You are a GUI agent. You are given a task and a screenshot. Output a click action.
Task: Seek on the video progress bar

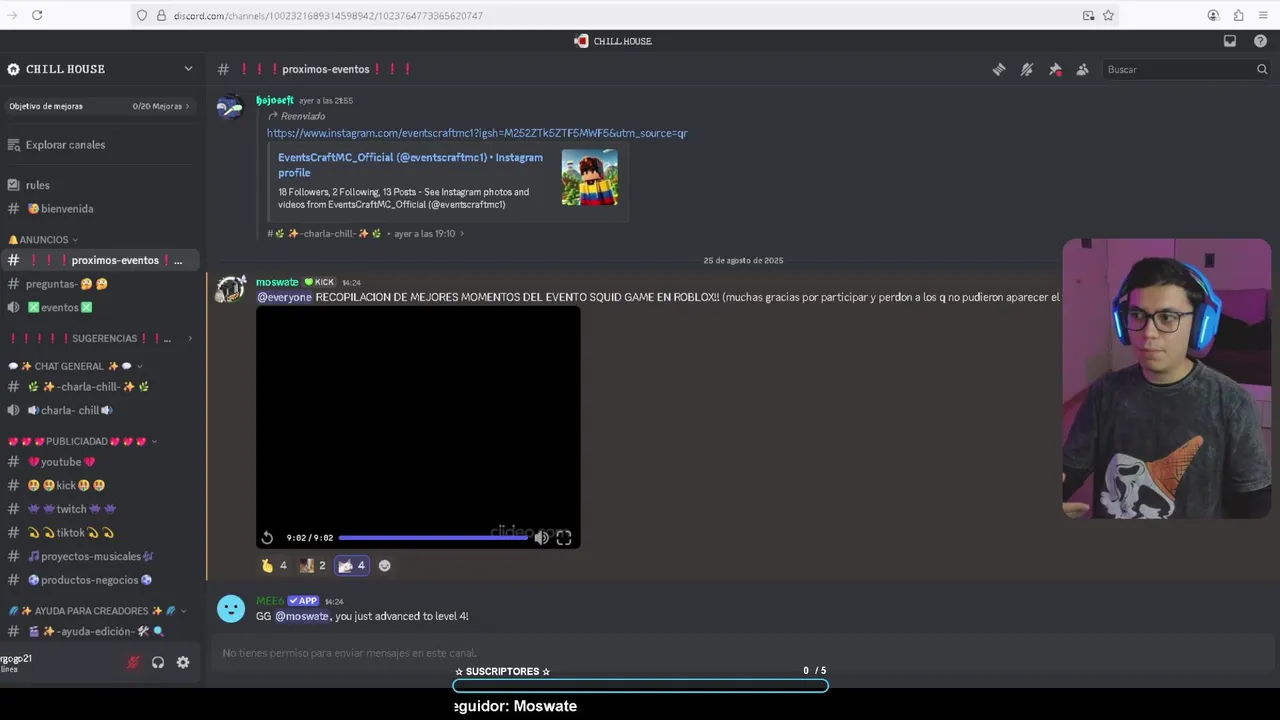pyautogui.click(x=434, y=538)
